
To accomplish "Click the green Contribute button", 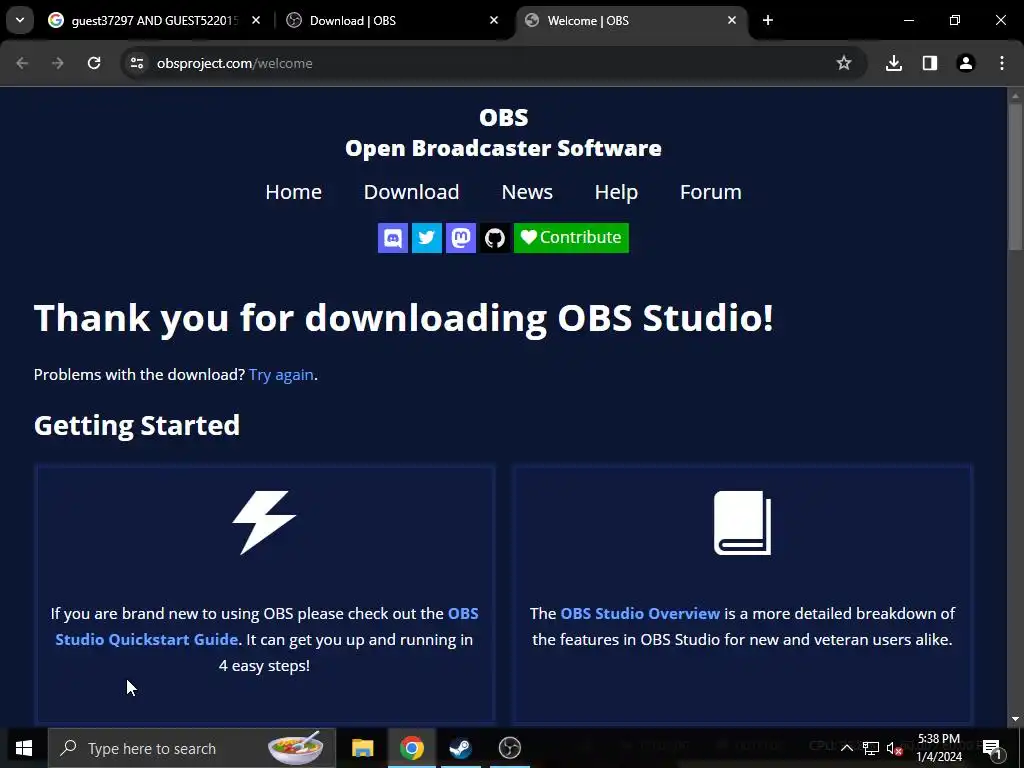I will (571, 238).
